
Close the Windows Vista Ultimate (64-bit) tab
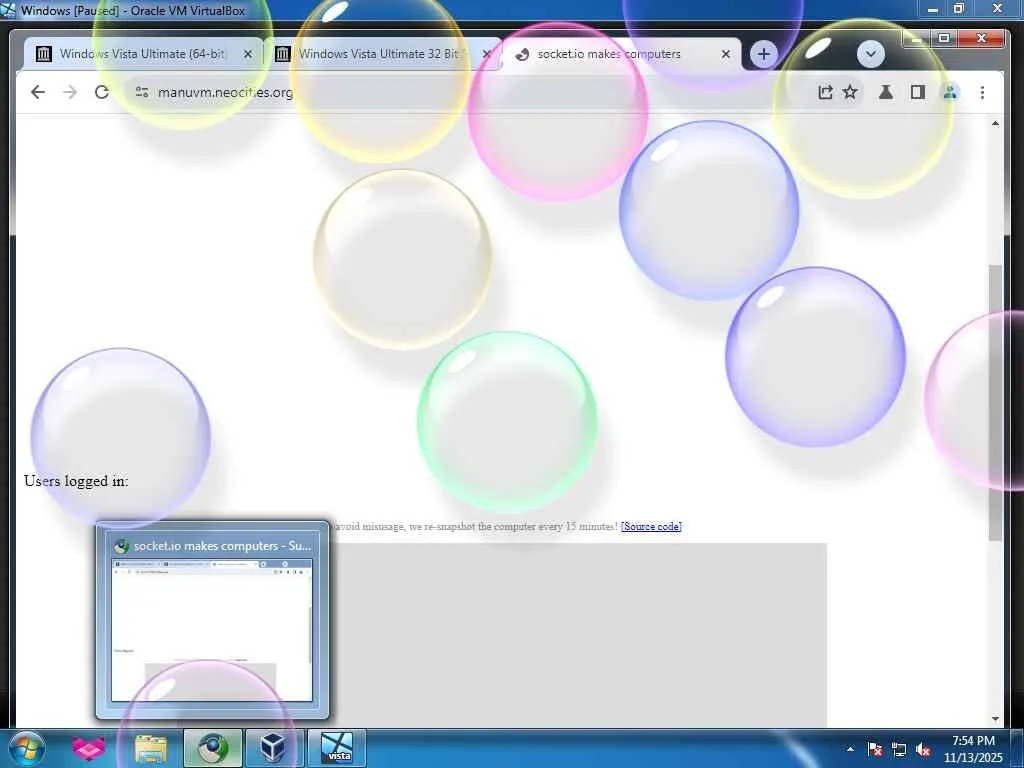coord(248,54)
